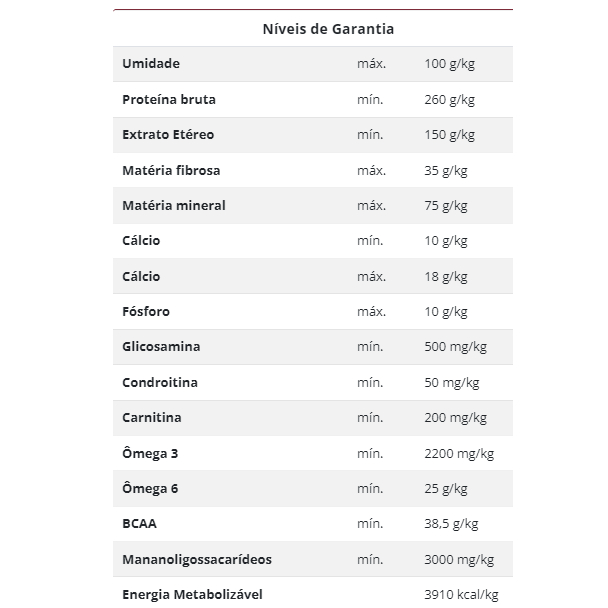The image size is (608, 608).
Task: Select the Glicosamina row label
Action: (x=161, y=347)
